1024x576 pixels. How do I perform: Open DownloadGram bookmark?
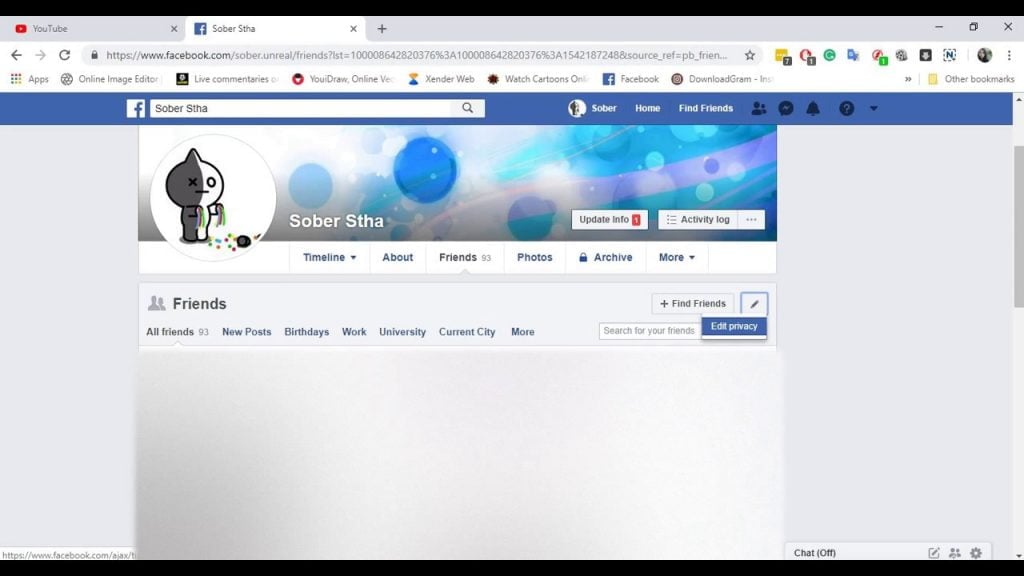click(x=722, y=79)
